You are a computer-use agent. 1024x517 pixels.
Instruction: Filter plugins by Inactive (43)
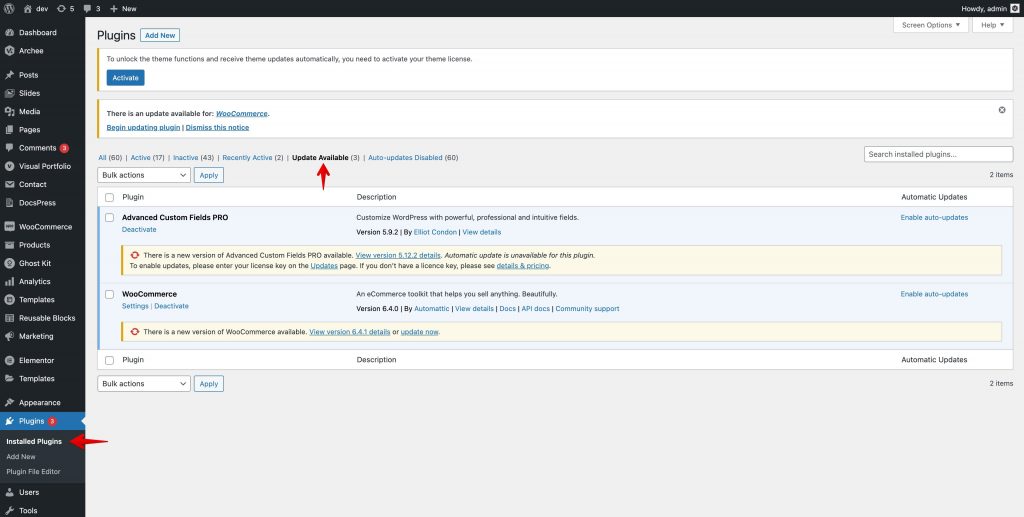193,158
